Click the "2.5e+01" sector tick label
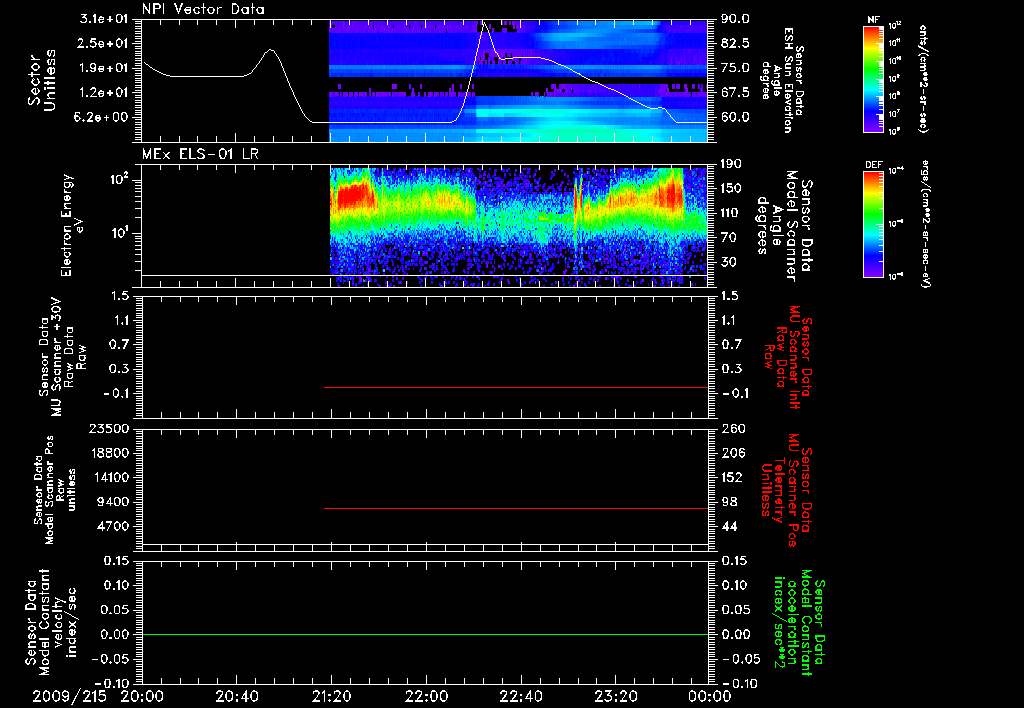Screen dimensions: 1024x708 click(x=104, y=43)
